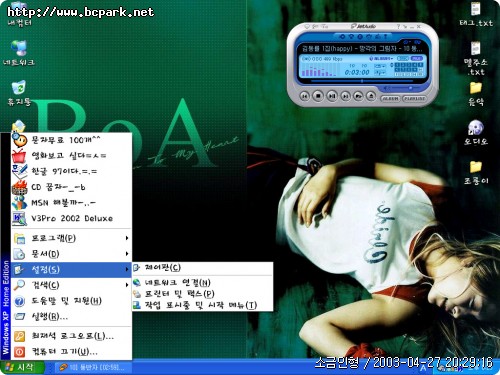Click the previous track button in JetAudio
The image size is (500, 375).
tap(304, 96)
